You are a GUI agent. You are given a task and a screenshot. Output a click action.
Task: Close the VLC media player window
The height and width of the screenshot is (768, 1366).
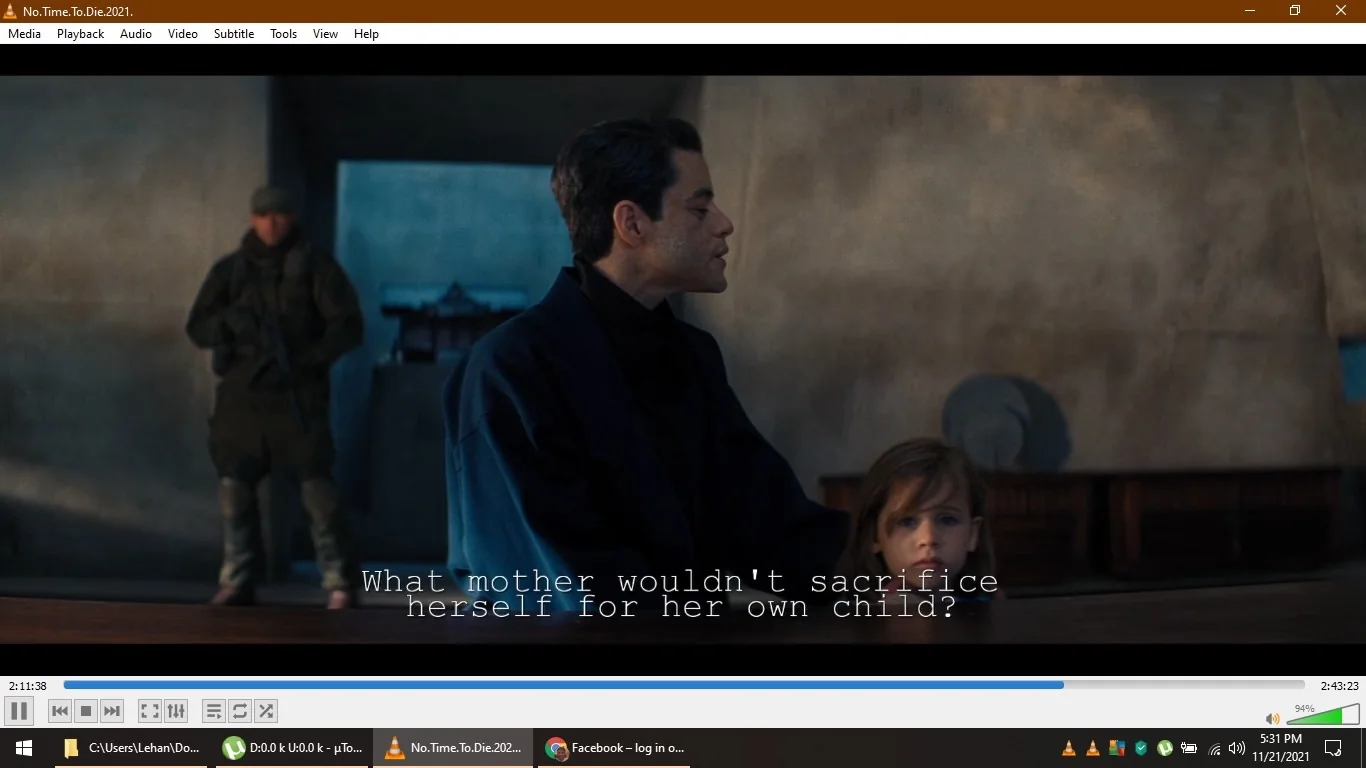point(1342,11)
